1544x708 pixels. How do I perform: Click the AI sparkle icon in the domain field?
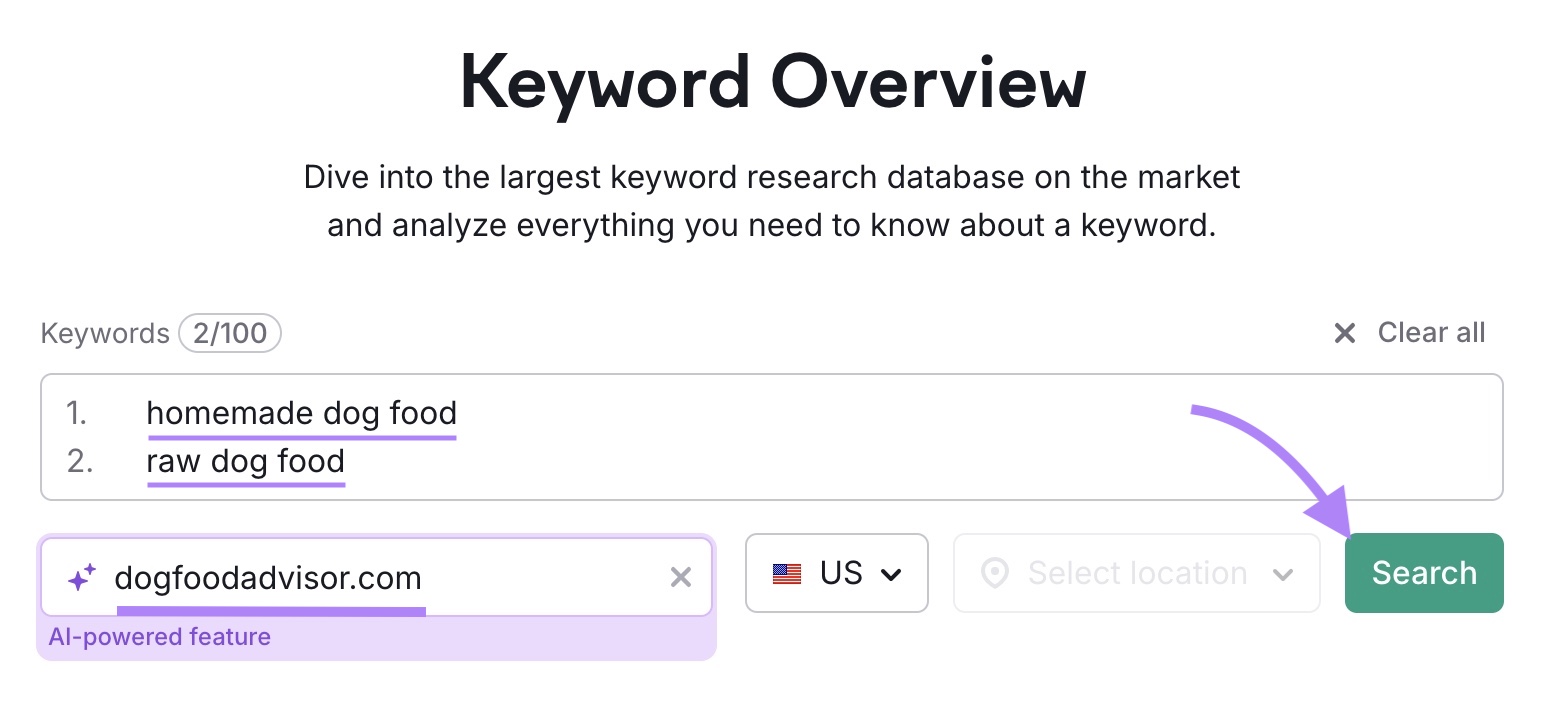click(x=81, y=577)
